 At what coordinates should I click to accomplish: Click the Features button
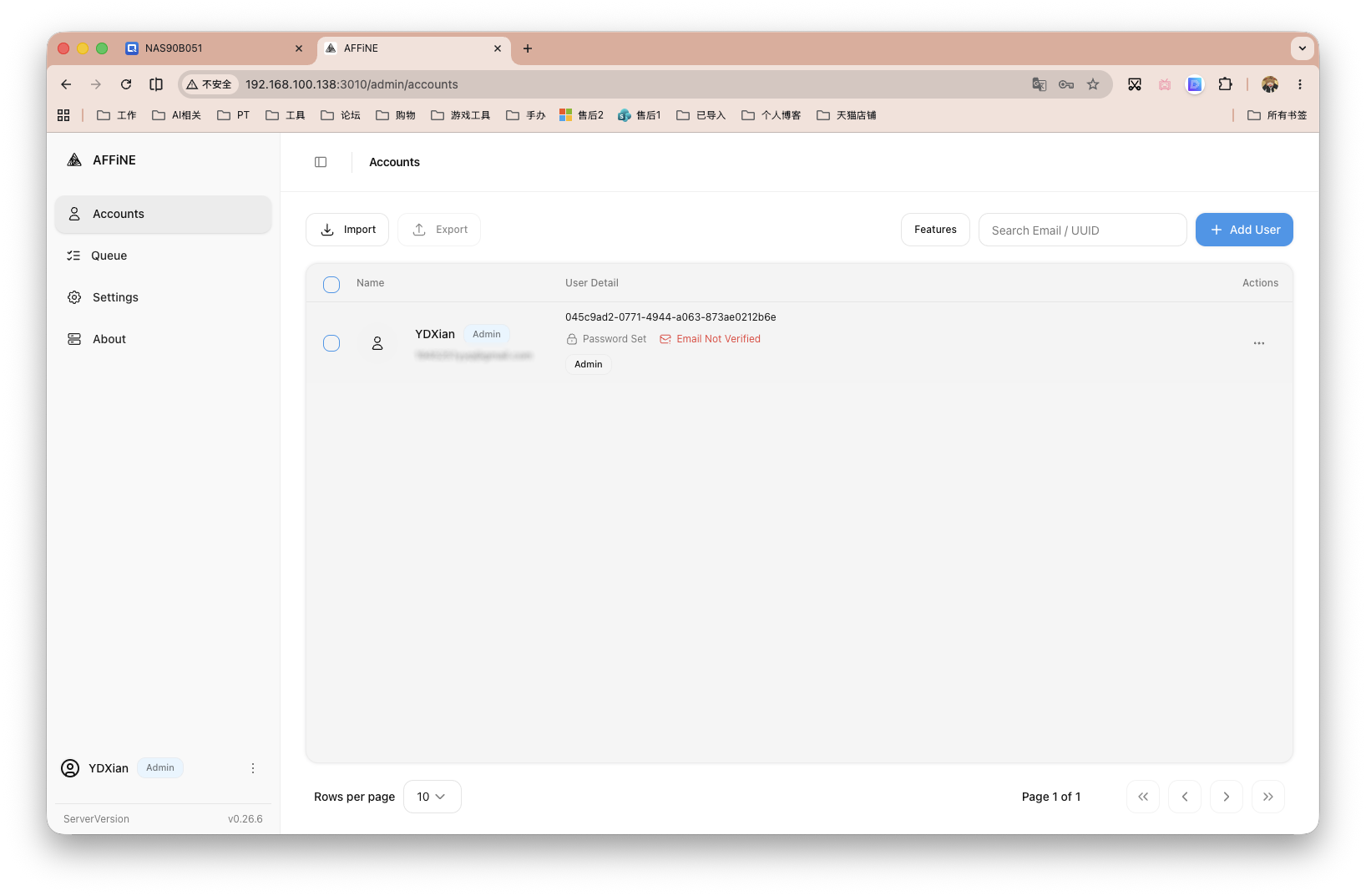935,230
